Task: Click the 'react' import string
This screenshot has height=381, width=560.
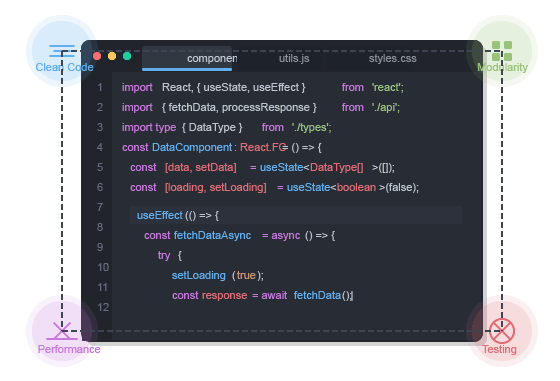Action: pos(388,87)
